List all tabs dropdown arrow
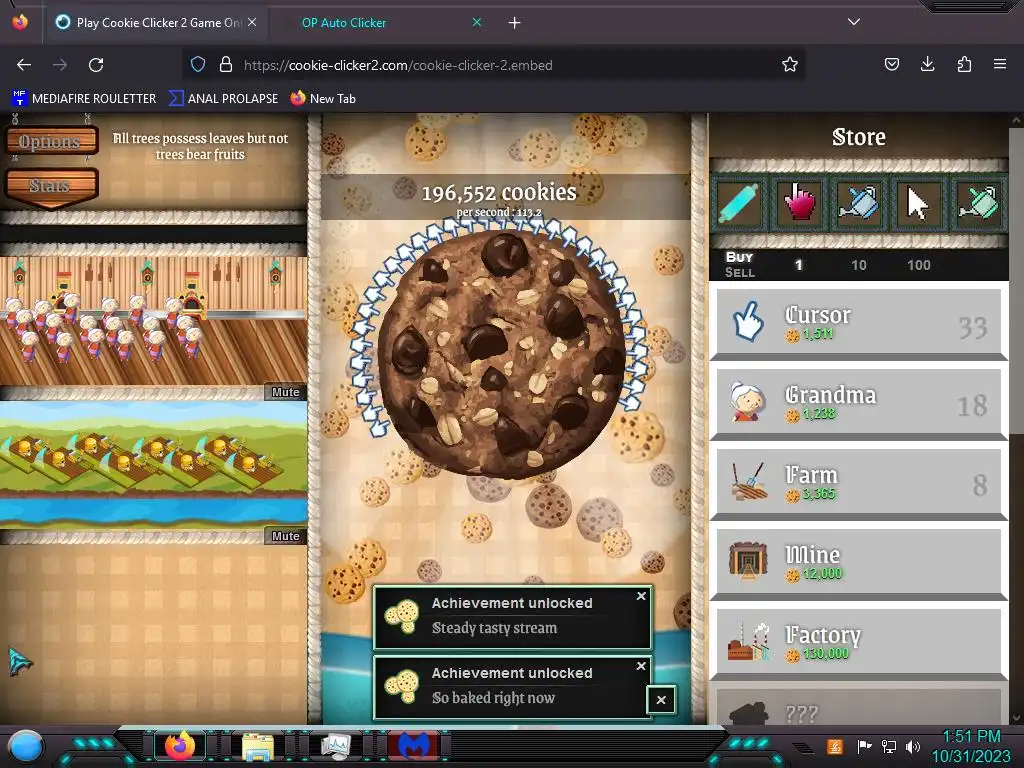Viewport: 1024px width, 768px height. click(x=854, y=22)
